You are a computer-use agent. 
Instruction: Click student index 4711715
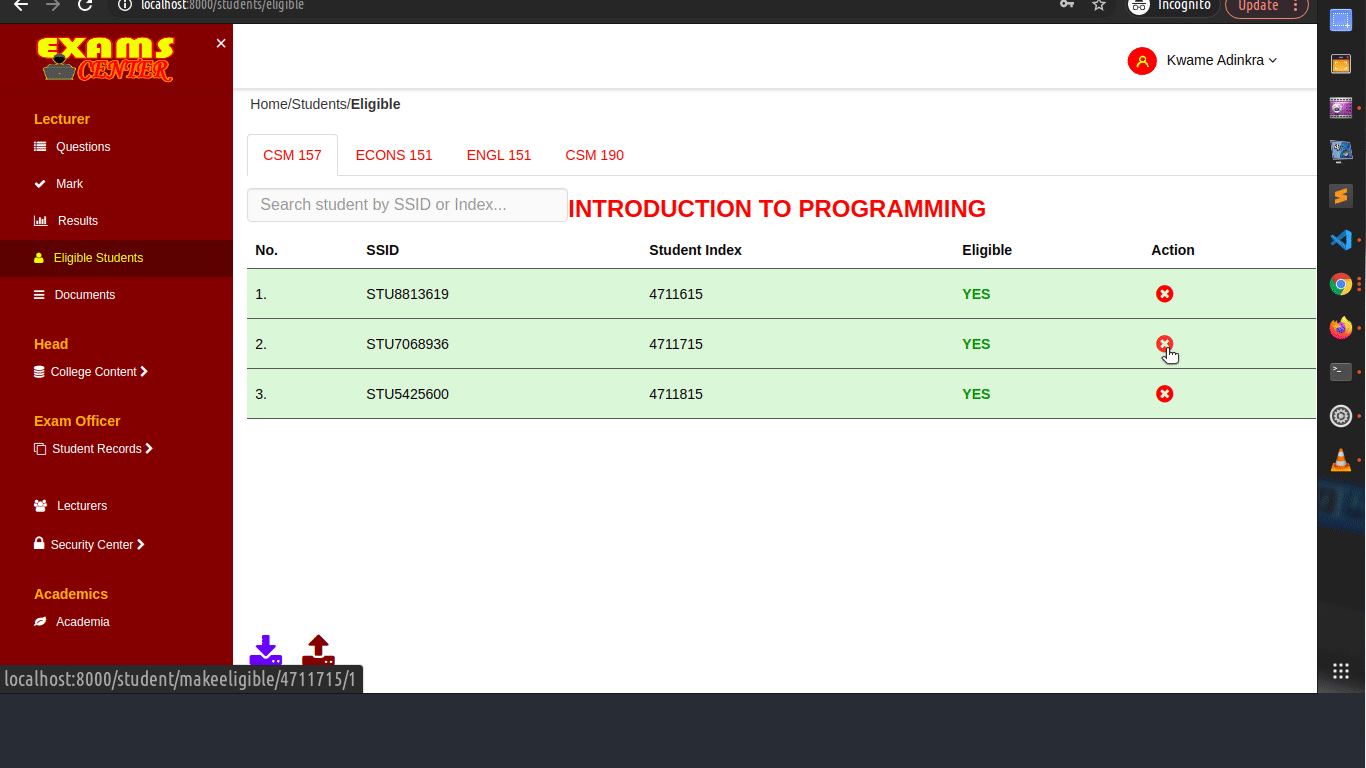click(676, 344)
